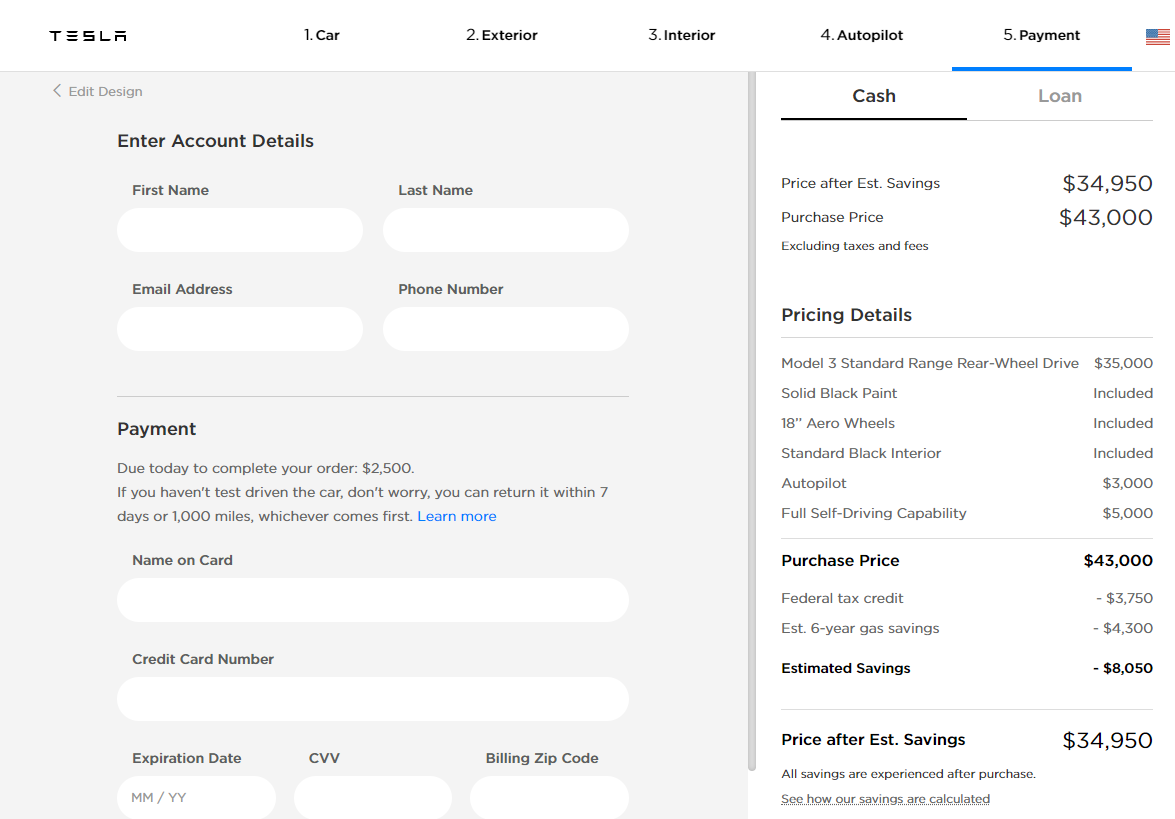This screenshot has width=1175, height=819.
Task: Select the Cash payment tab
Action: (x=874, y=96)
